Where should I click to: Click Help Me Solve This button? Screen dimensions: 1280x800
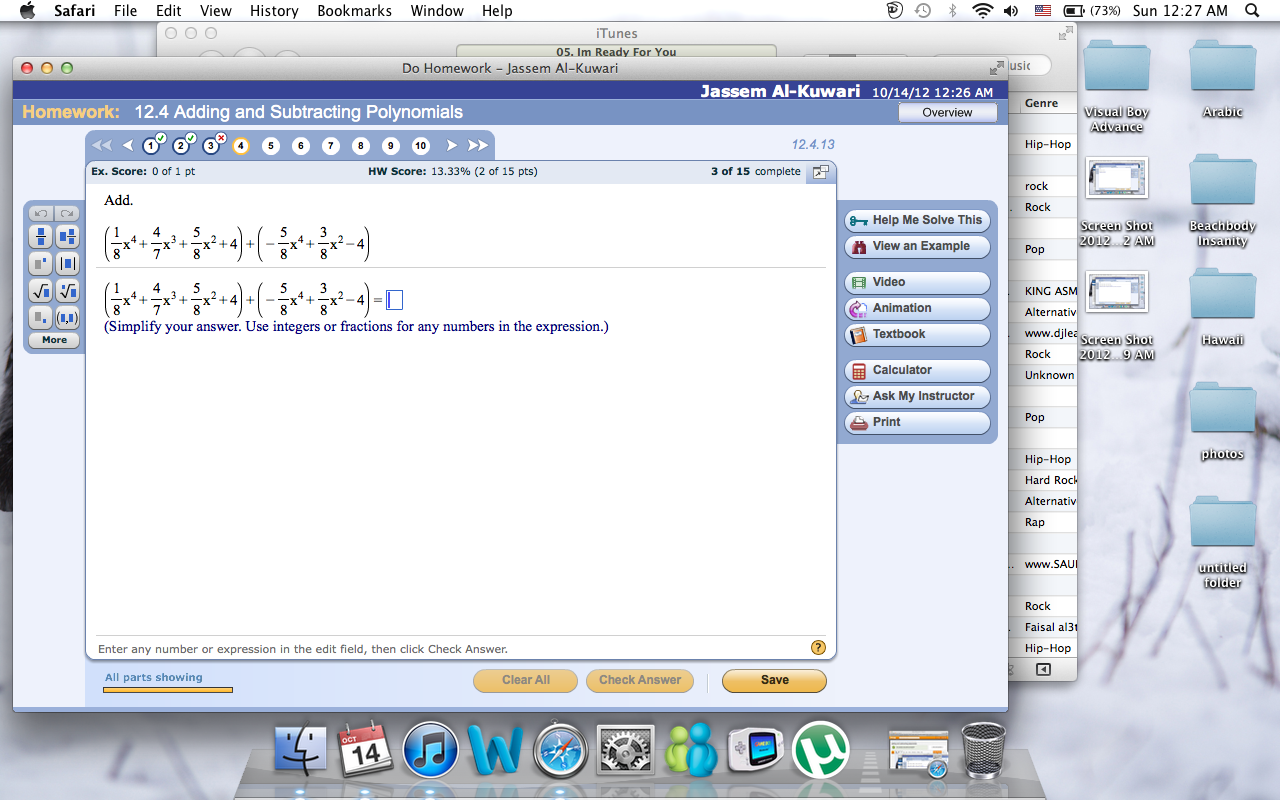(x=917, y=220)
